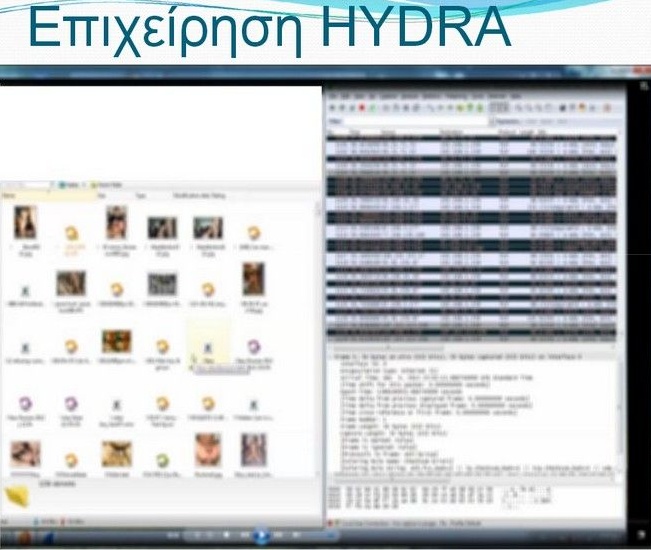Stop the running capture in Wireshark toolbar
Viewport: 651px width, 550px height.
tap(362, 108)
